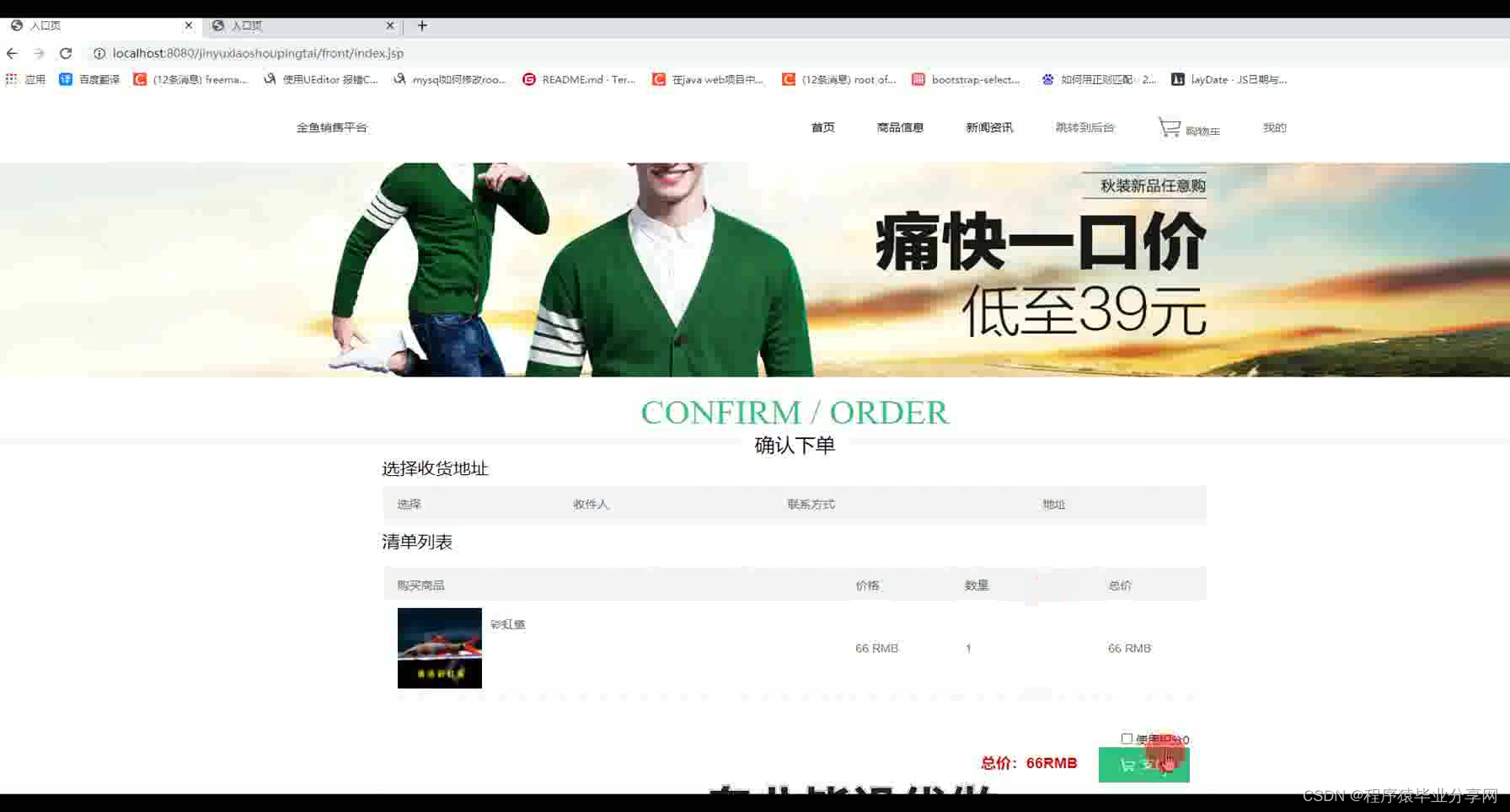1510x812 pixels.
Task: Click the CONFIRM / ORDER heading
Action: pyautogui.click(x=795, y=412)
